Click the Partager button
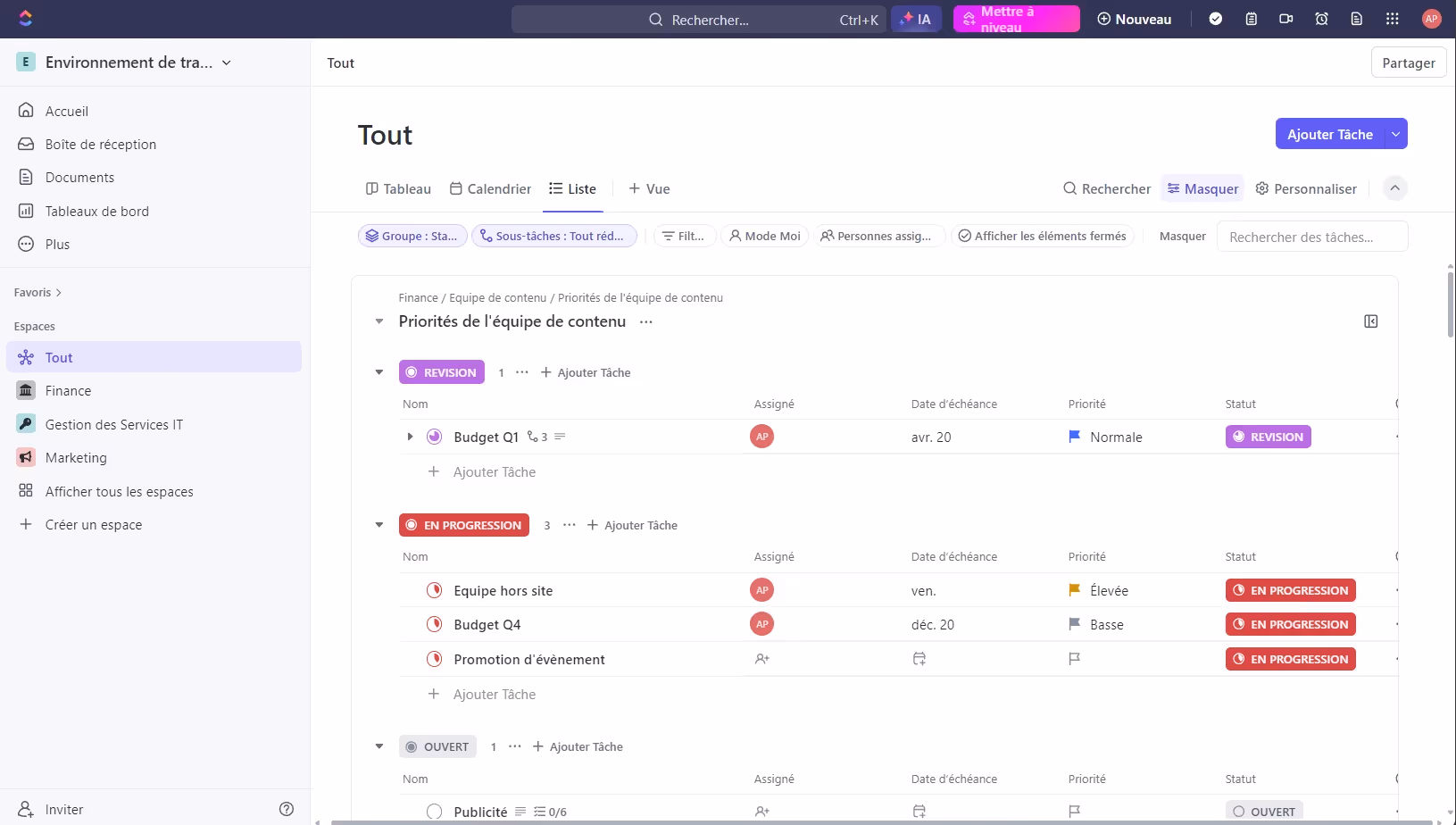 coord(1409,62)
